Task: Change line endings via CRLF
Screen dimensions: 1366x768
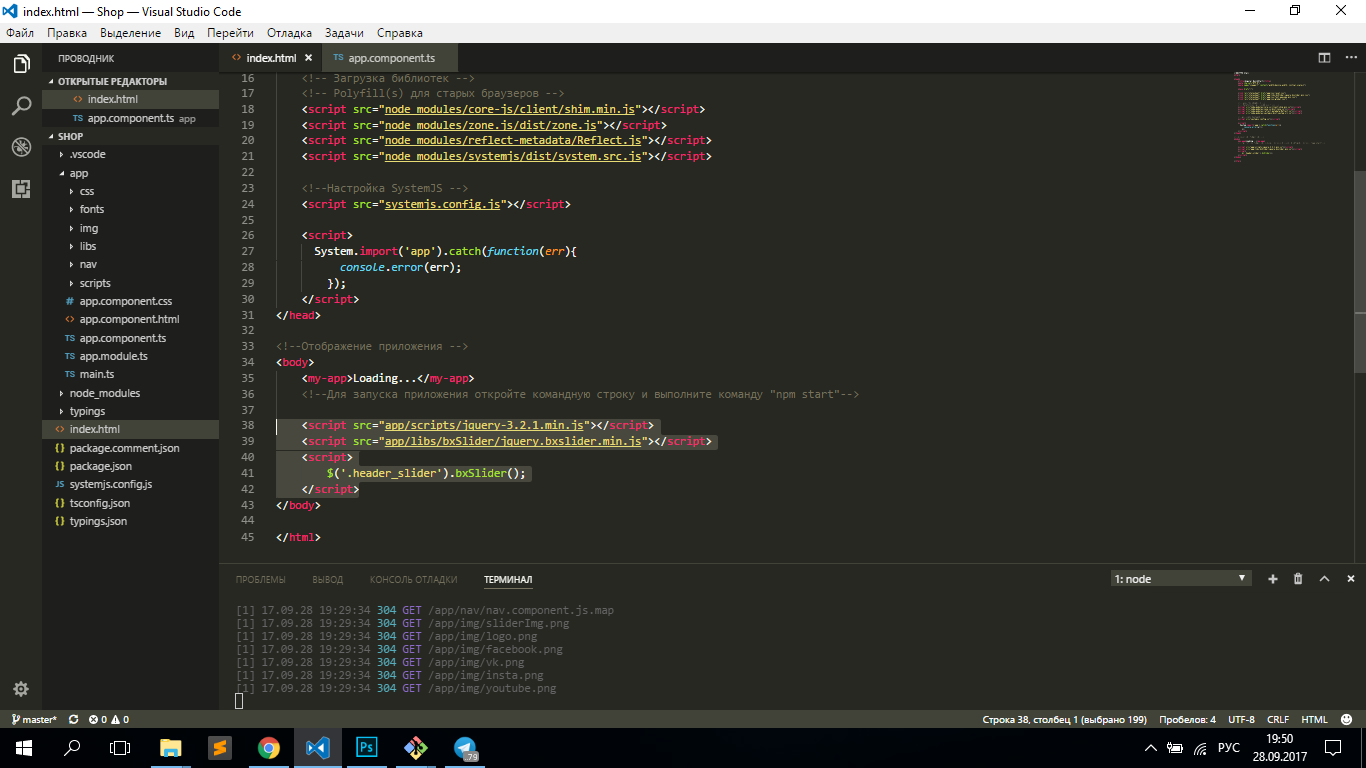Action: pyautogui.click(x=1278, y=719)
